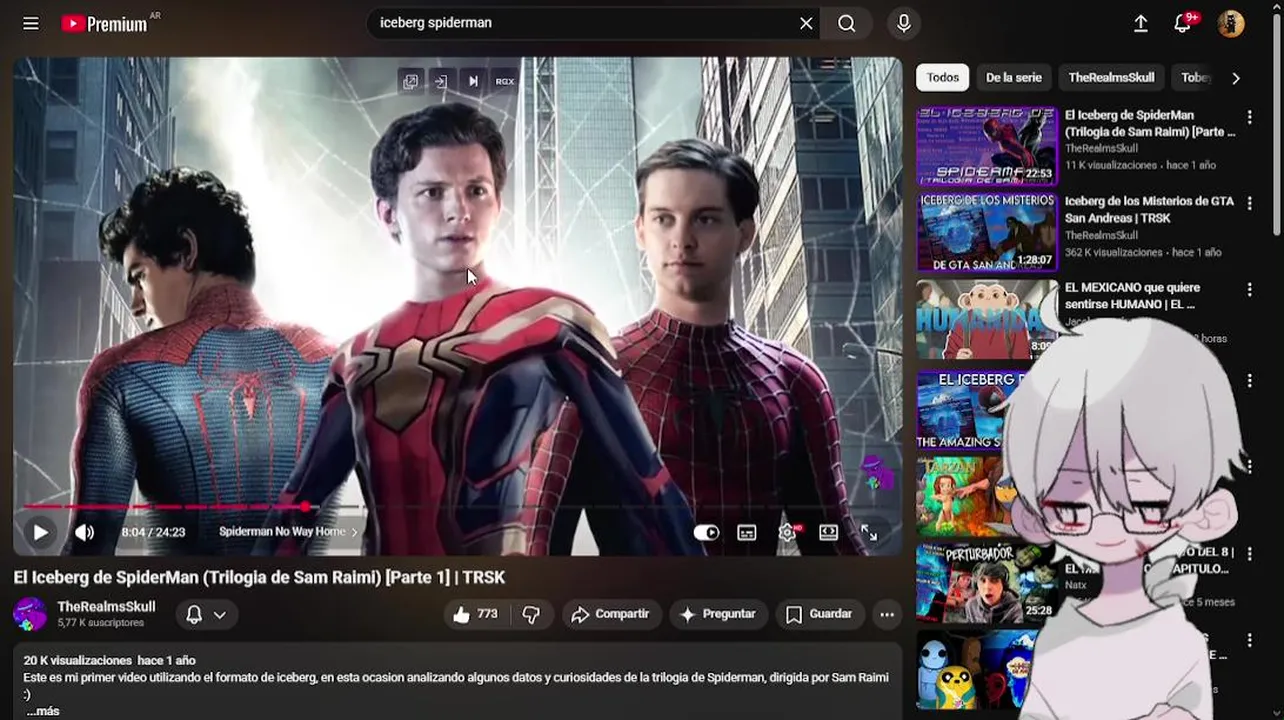The width and height of the screenshot is (1284, 720).
Task: Open the hamburger guide menu
Action: (31, 23)
